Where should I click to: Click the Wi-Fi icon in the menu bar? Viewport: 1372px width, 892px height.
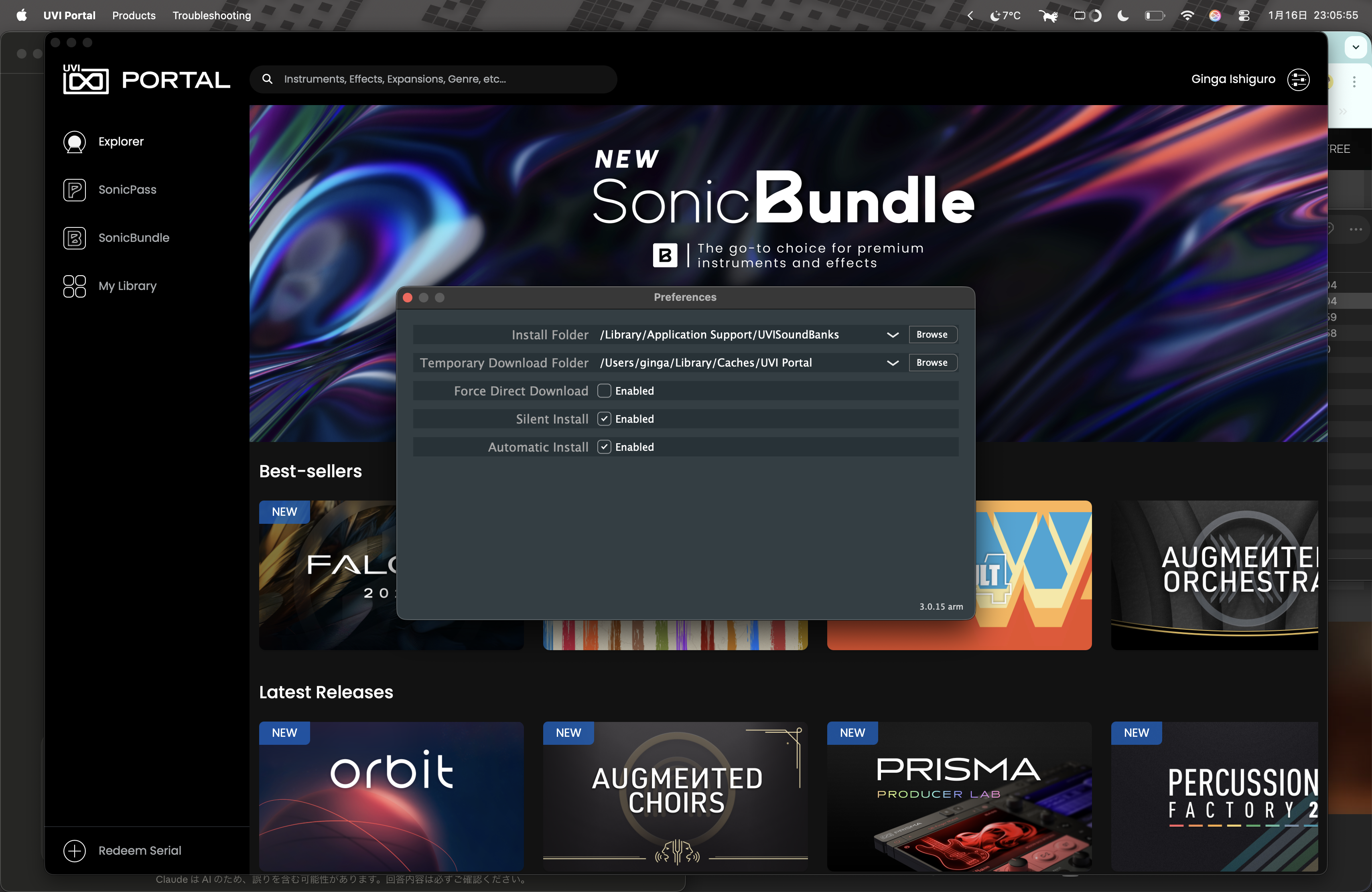[x=1187, y=16]
